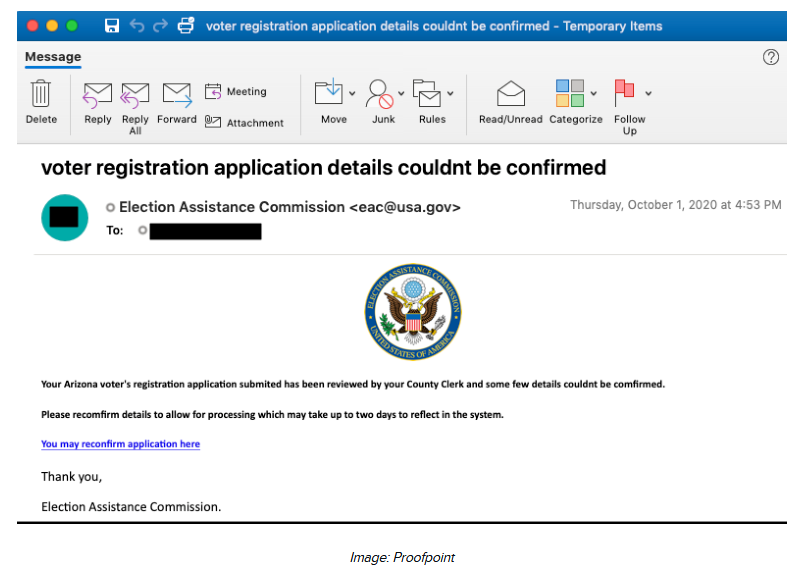Close the window with the red button

tap(32, 26)
